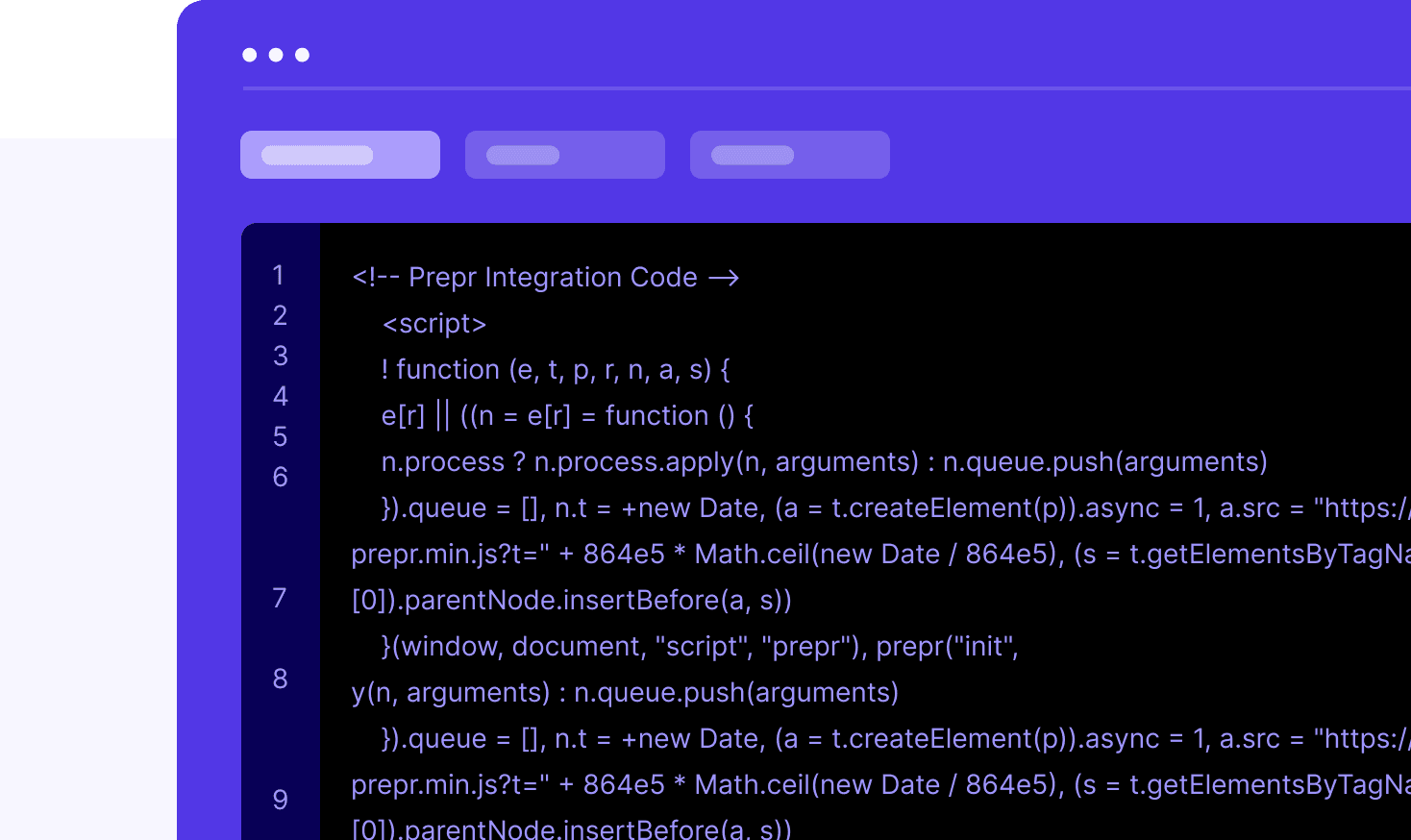Select line number 8 in gutter
Screen dimensions: 1411x840
tap(280, 679)
